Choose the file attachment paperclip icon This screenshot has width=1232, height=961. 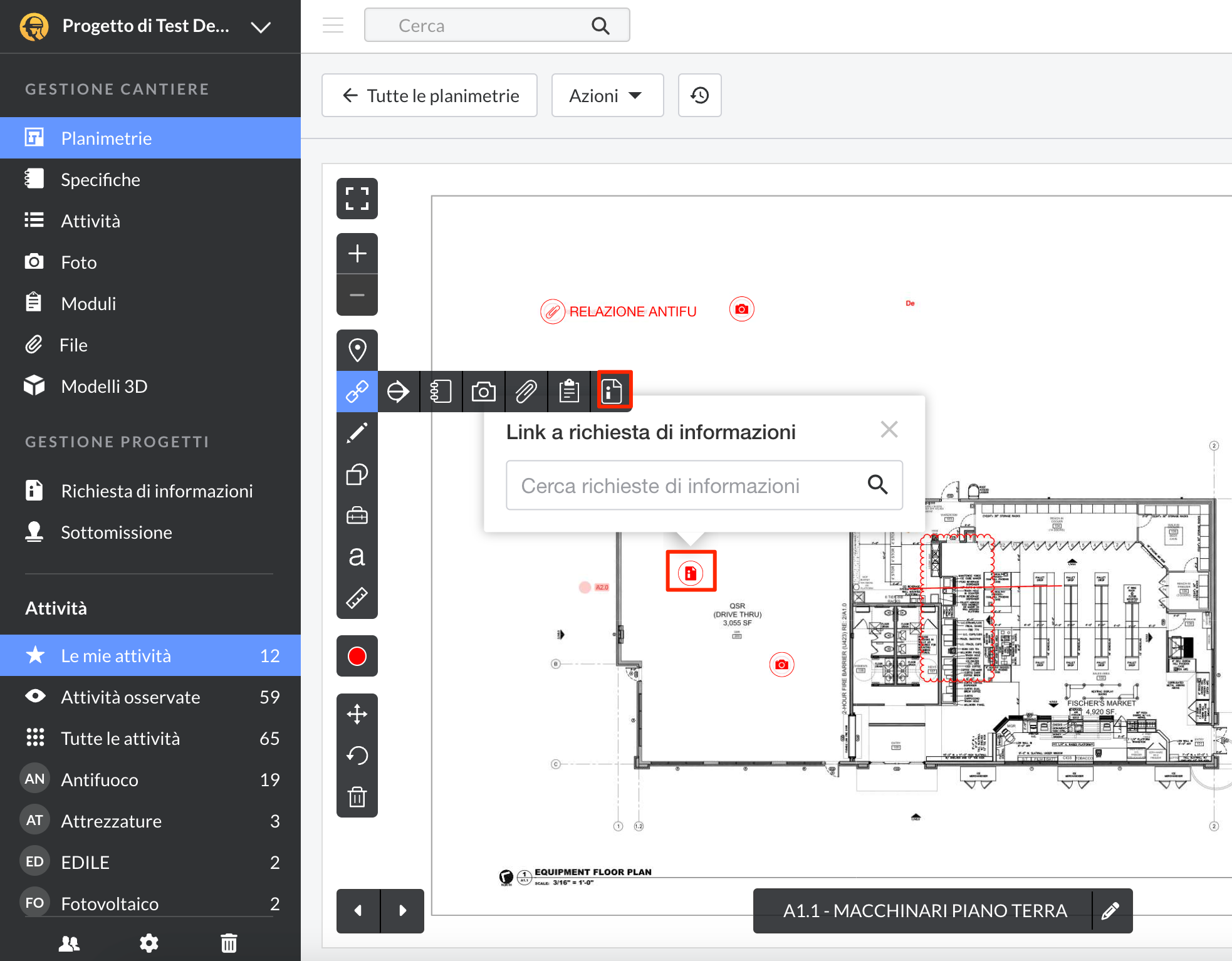[x=526, y=392]
